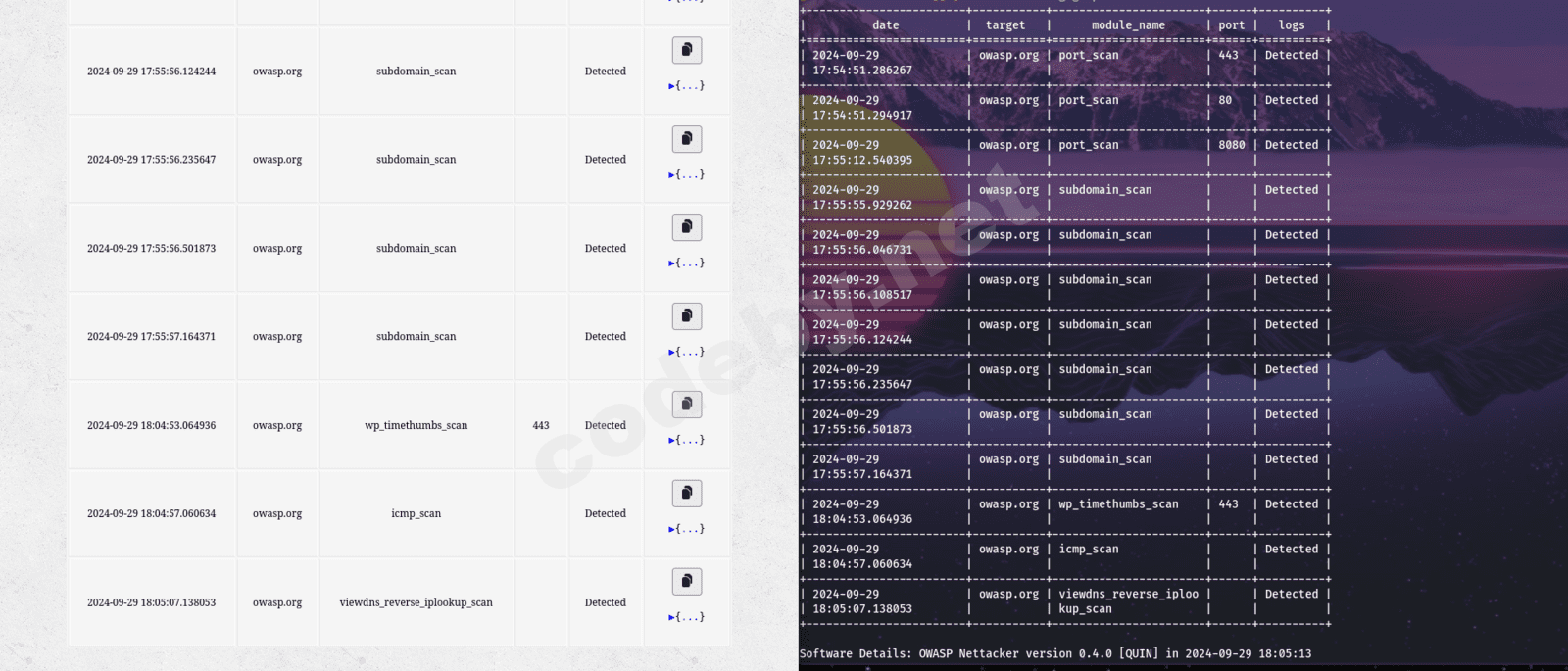Expand JSON for the 17:55:57.164371 row

pos(686,353)
